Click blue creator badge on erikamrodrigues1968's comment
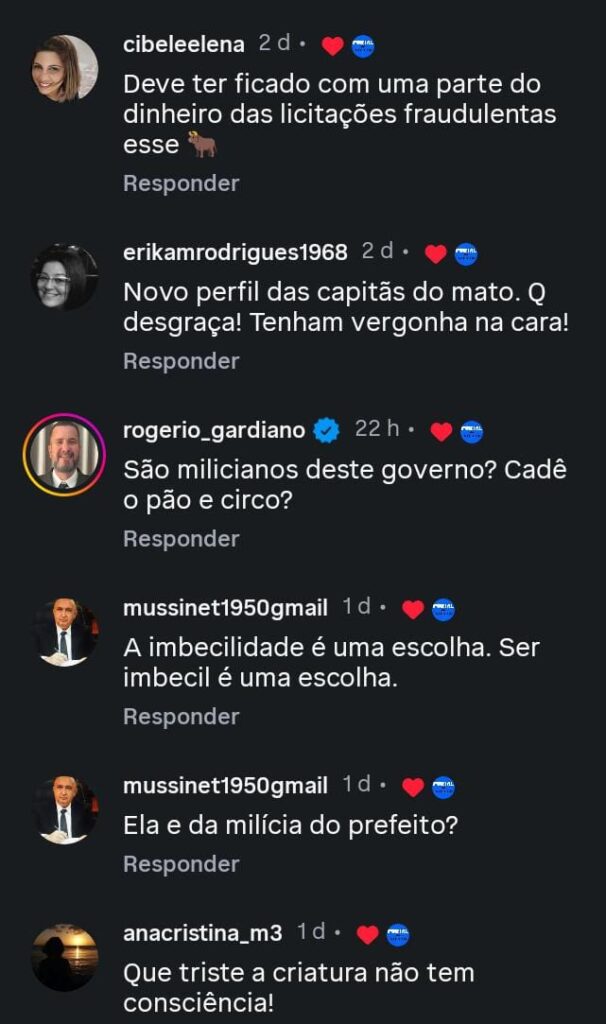606x1024 pixels. [466, 254]
